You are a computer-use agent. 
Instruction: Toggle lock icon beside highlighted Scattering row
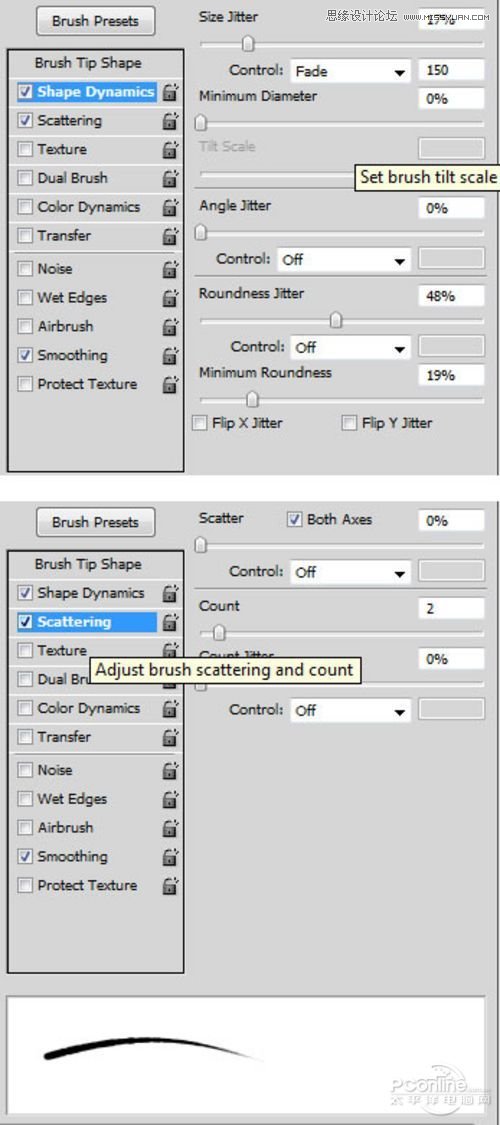click(x=170, y=622)
